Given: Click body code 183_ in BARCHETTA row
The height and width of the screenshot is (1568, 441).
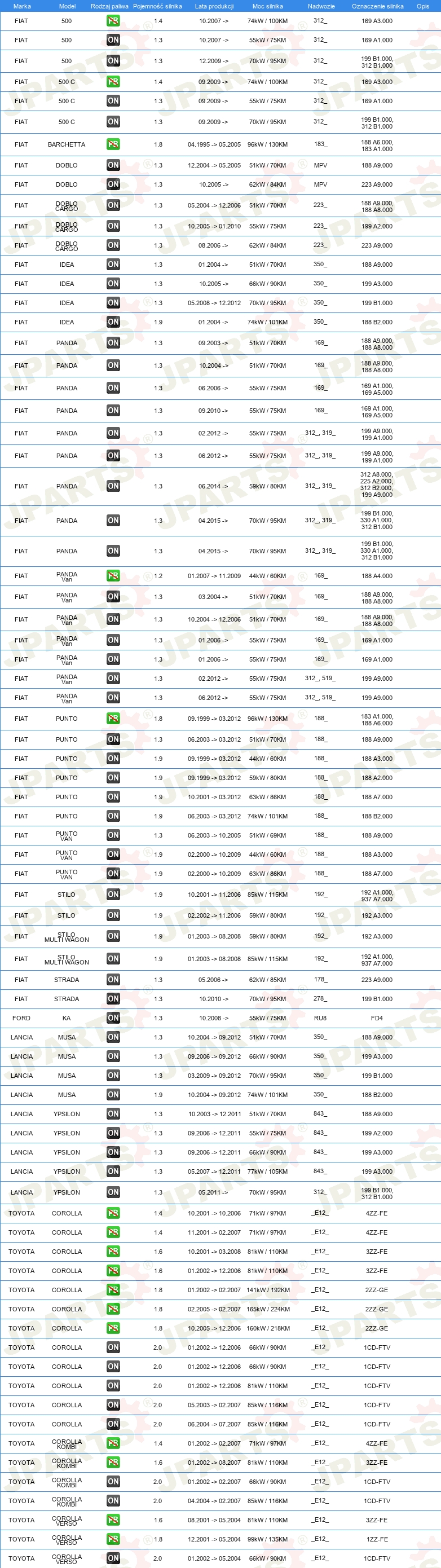Looking at the screenshot, I should coord(320,144).
